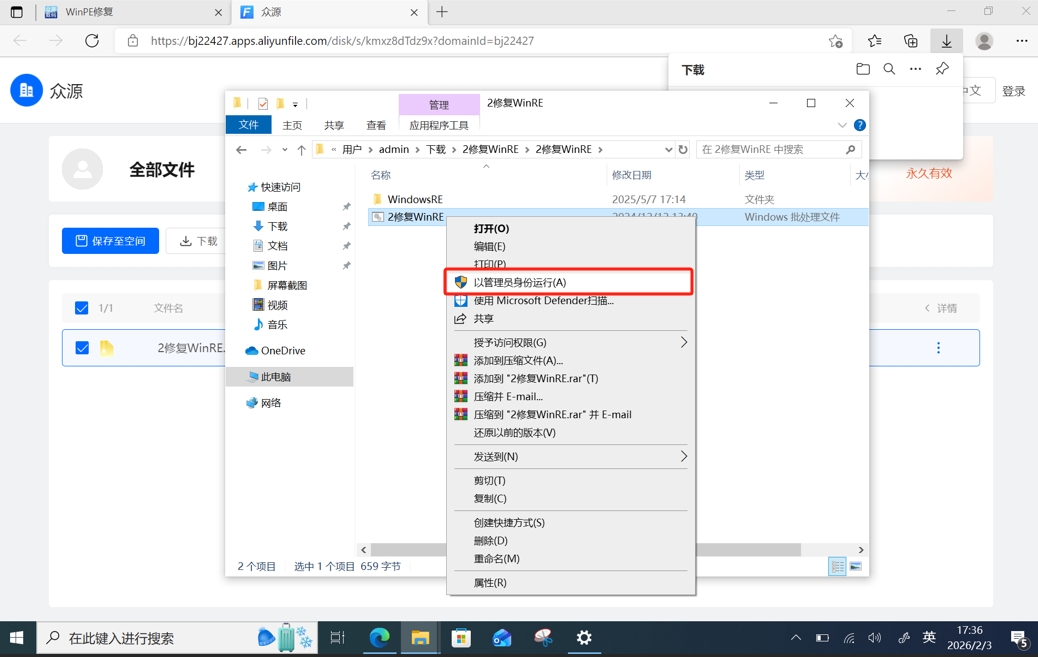The image size is (1038, 657).
Task: Open the 查看 ribbon tab
Action: 376,126
